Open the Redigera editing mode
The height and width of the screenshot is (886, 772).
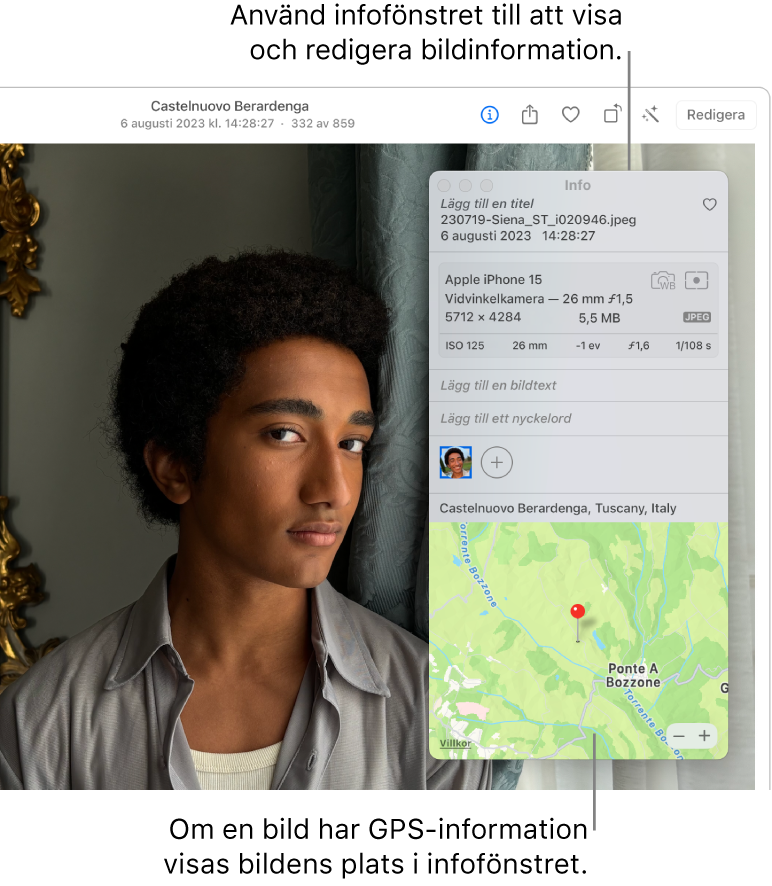click(x=715, y=115)
